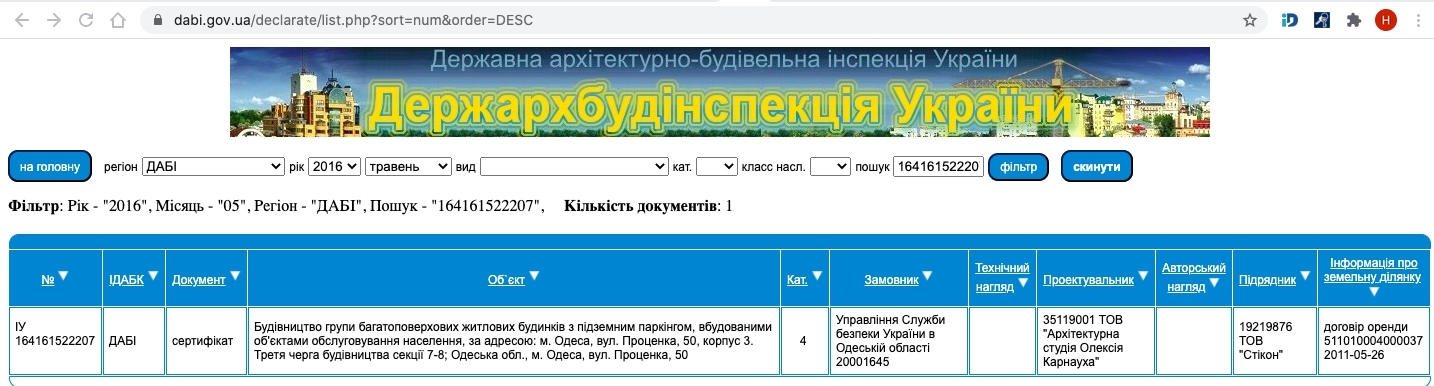This screenshot has width=1434, height=386.
Task: Select the договір оренди land info cell
Action: tap(1373, 341)
